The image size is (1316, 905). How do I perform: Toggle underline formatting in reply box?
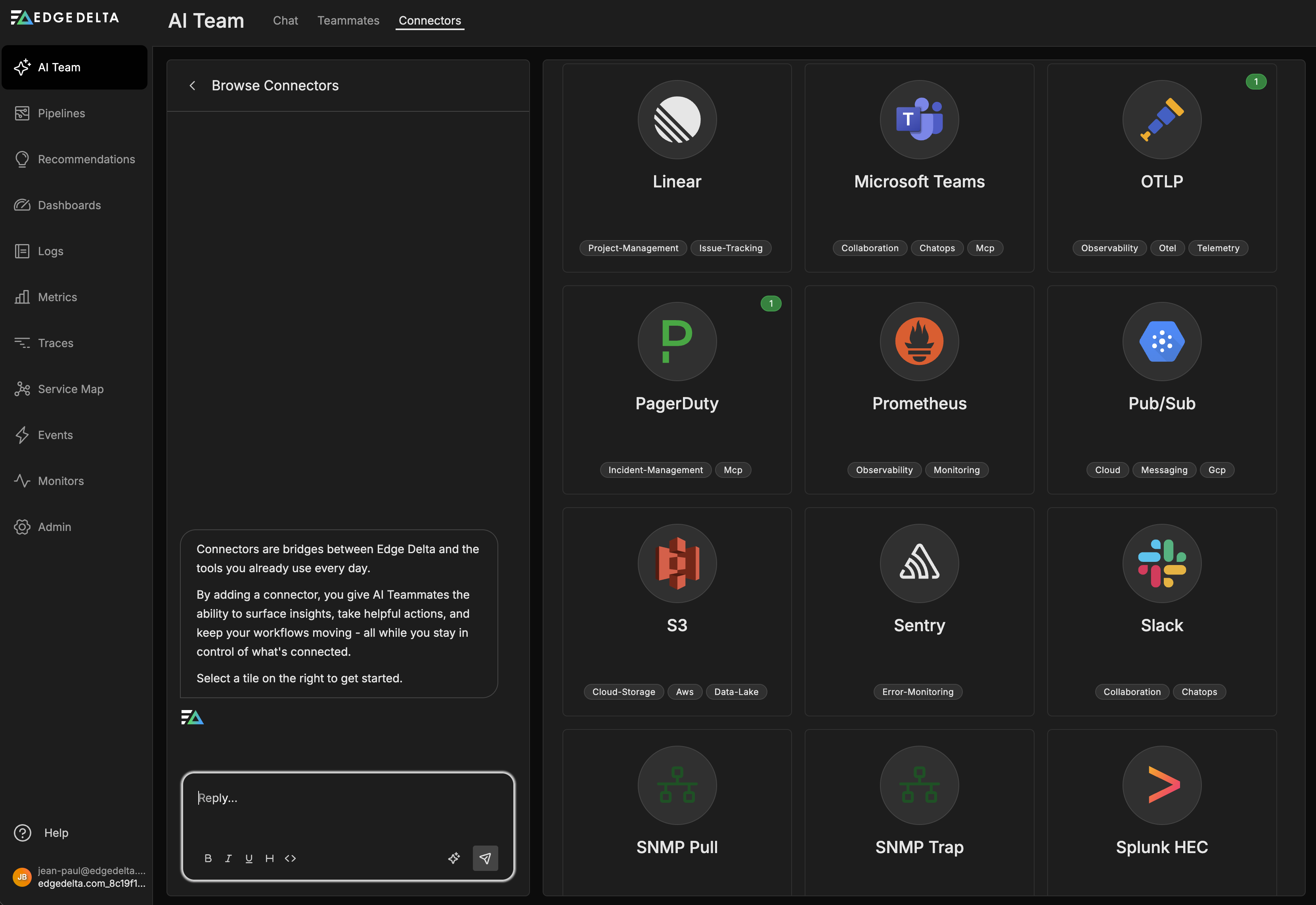coord(249,858)
